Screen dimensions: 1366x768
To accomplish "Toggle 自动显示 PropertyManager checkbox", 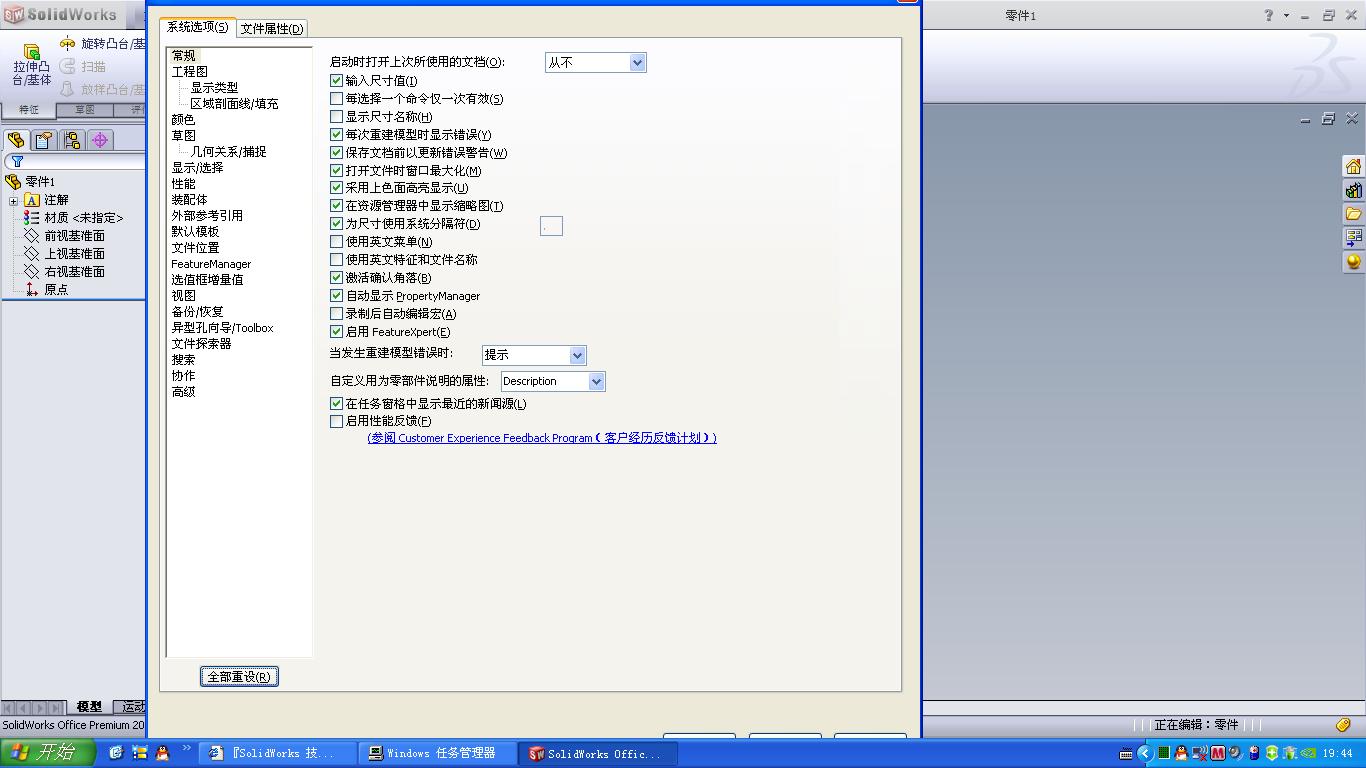I will (336, 296).
